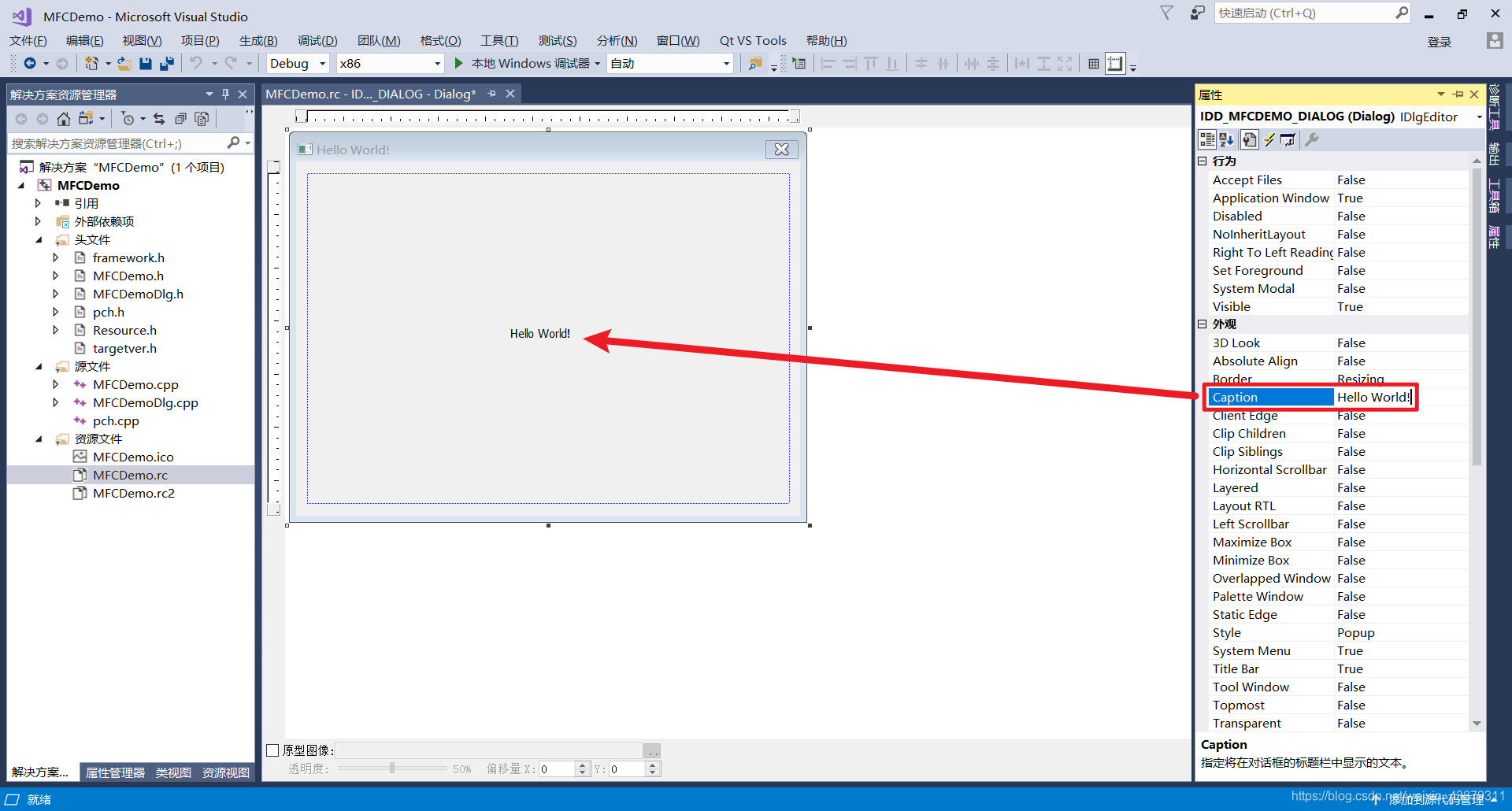Click the New Project toolbar icon
This screenshot has width=1512, height=811.
tap(92, 63)
